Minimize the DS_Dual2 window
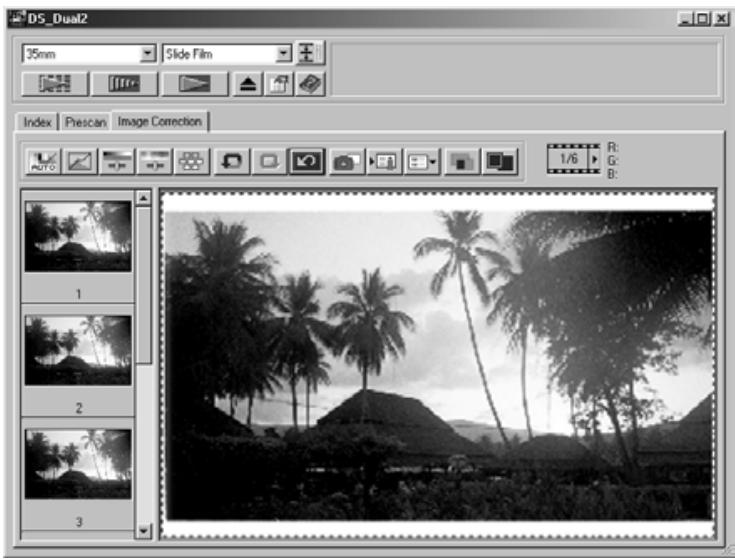 pyautogui.click(x=685, y=19)
